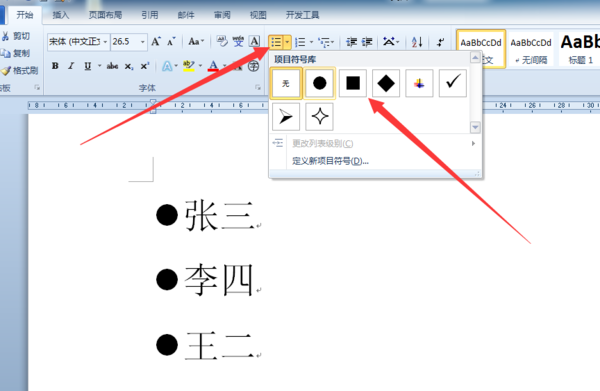The width and height of the screenshot is (600, 391).
Task: Open the 开发工具 tab
Action: coord(302,15)
